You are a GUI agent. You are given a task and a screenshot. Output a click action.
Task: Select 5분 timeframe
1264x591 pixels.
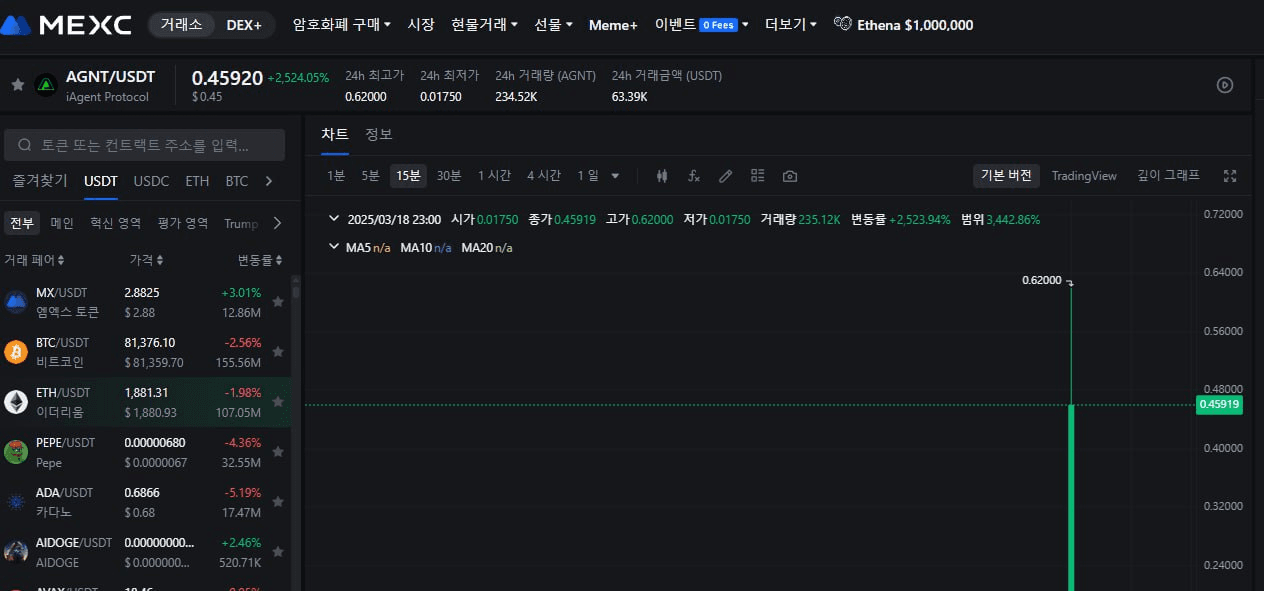(370, 176)
